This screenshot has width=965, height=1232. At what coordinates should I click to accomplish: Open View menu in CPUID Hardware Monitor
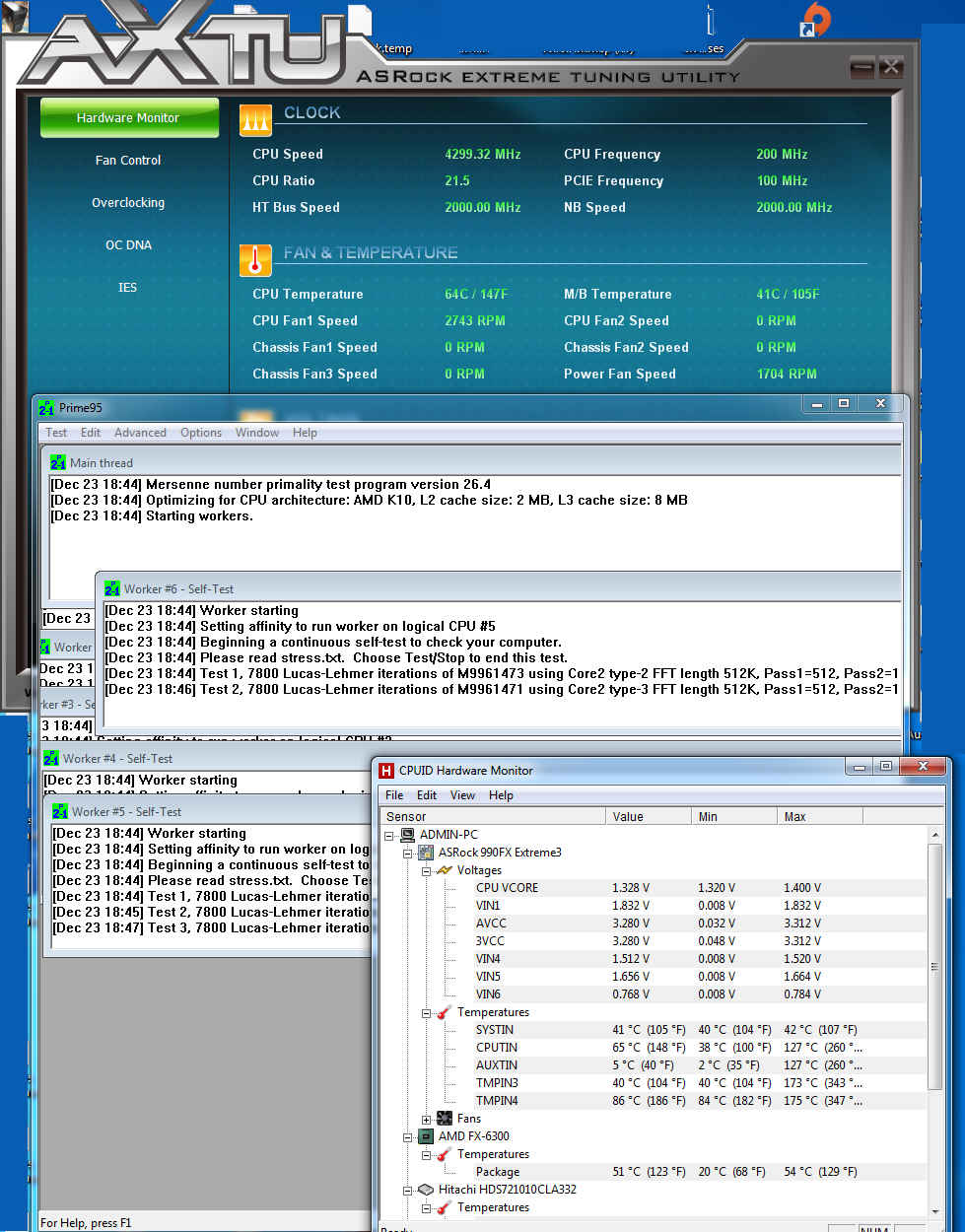462,795
